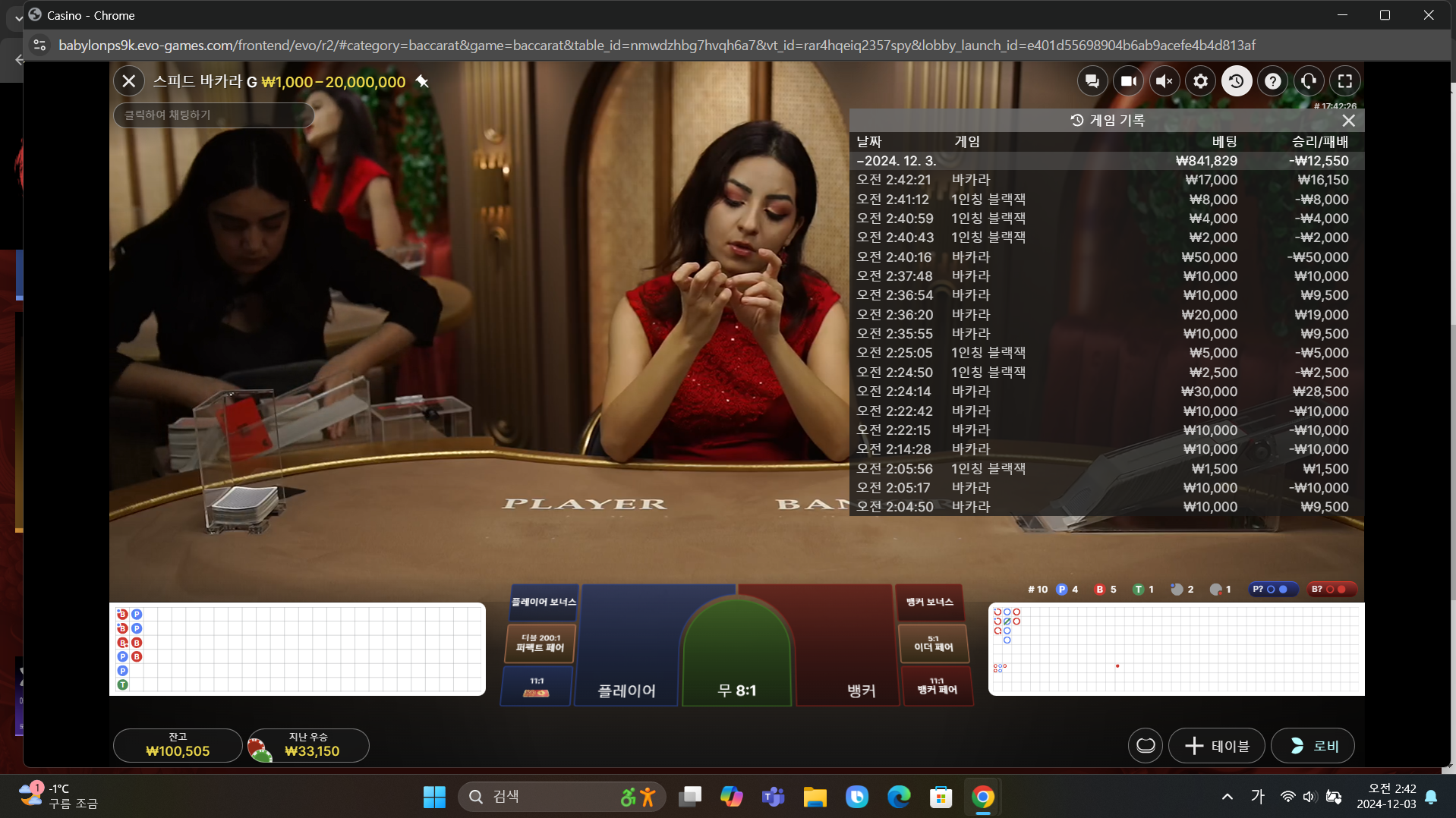Return to the 로비 lobby
The height and width of the screenshot is (818, 1456).
[x=1313, y=746]
